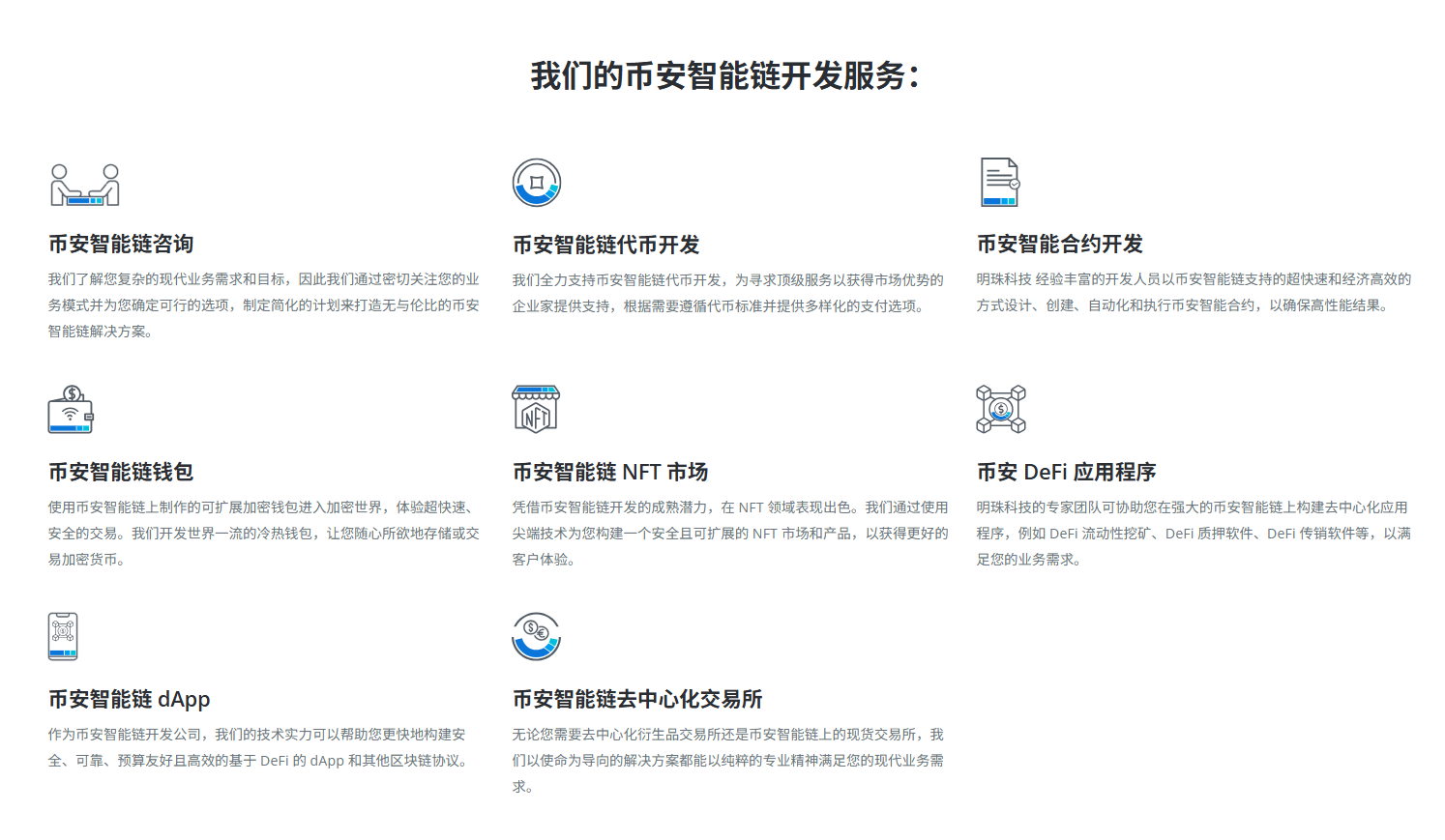Image resolution: width=1445 pixels, height=840 pixels.
Task: Select the 币安智能合约开发 heading
Action: tap(1059, 245)
